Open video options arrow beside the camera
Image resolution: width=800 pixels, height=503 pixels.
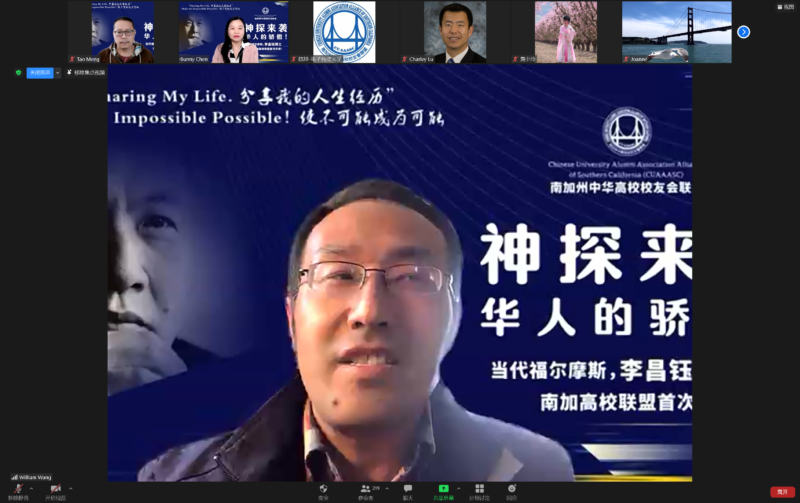pyautogui.click(x=70, y=488)
